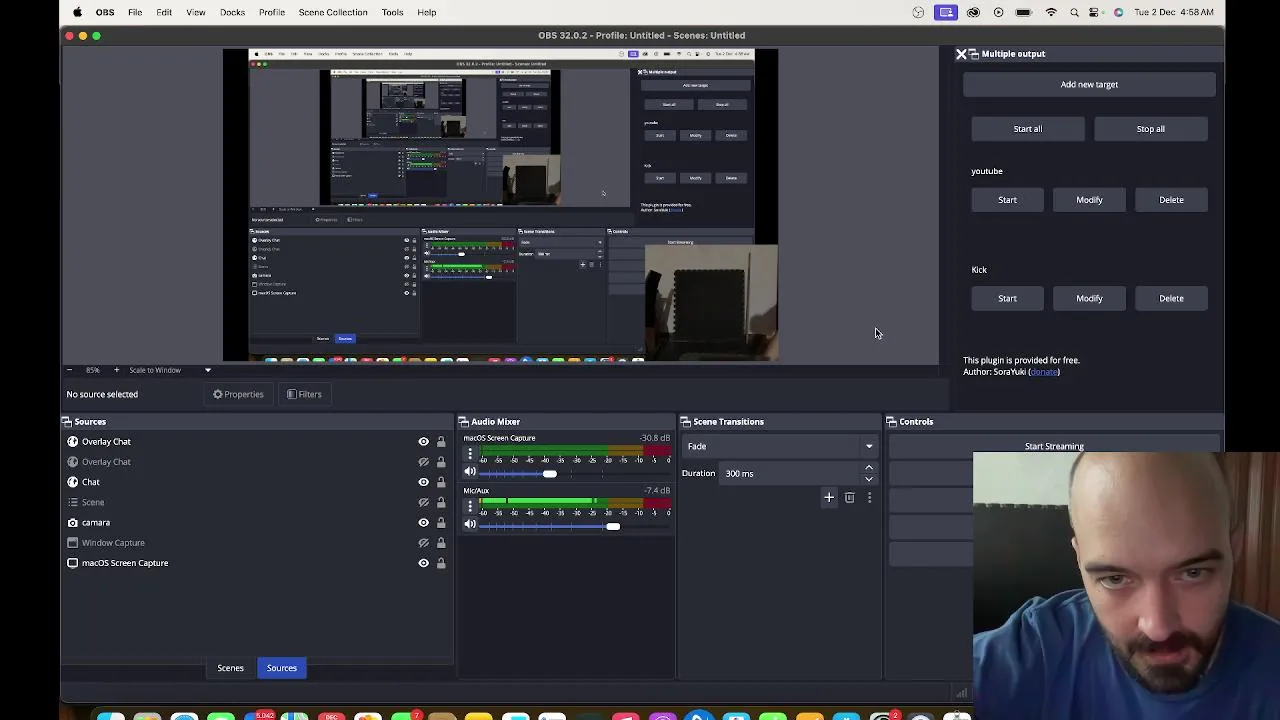Image resolution: width=1280 pixels, height=720 pixels.
Task: Hide the visible Overlay Chat source
Action: click(423, 442)
